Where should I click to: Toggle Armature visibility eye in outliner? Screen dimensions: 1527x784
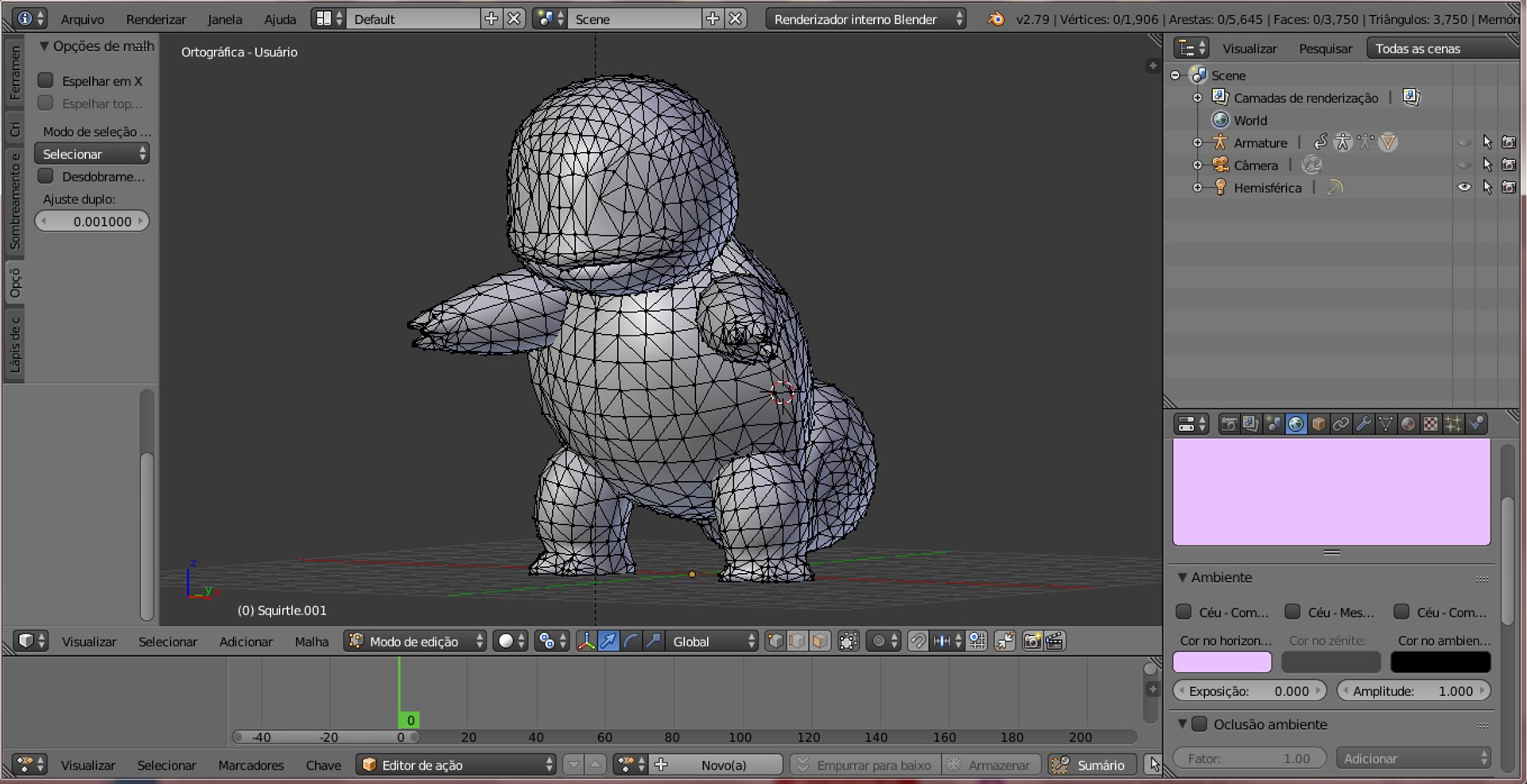pos(1464,142)
